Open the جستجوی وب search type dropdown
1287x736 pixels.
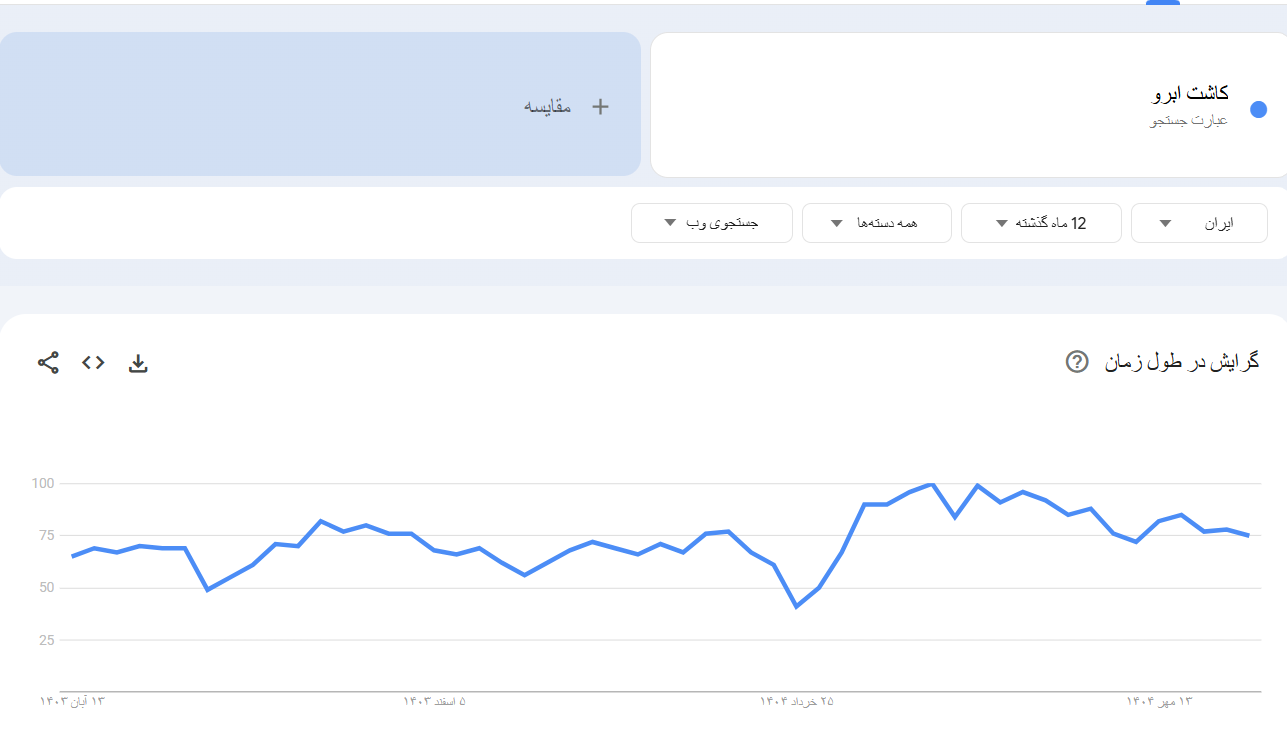coord(711,222)
